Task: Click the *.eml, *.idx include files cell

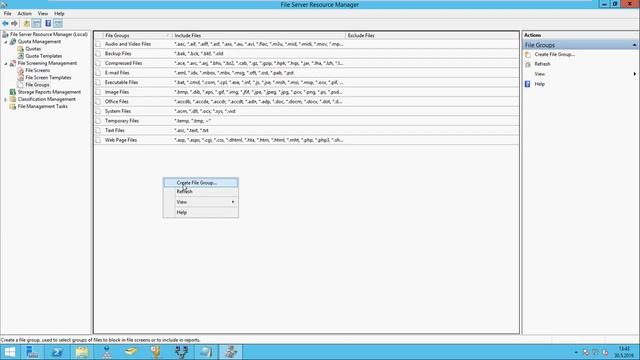Action: click(234, 73)
